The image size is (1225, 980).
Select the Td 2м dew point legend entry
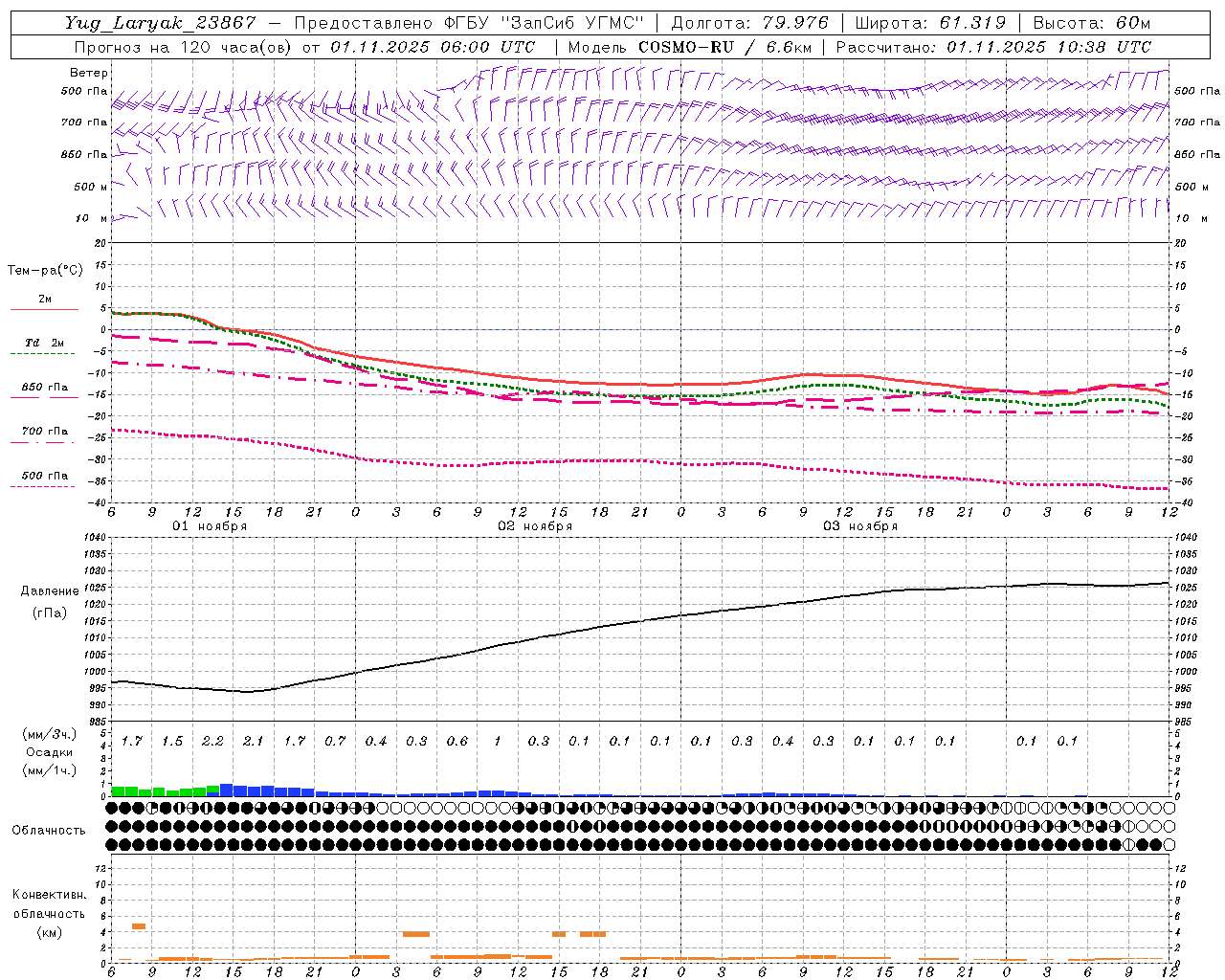coord(45,343)
